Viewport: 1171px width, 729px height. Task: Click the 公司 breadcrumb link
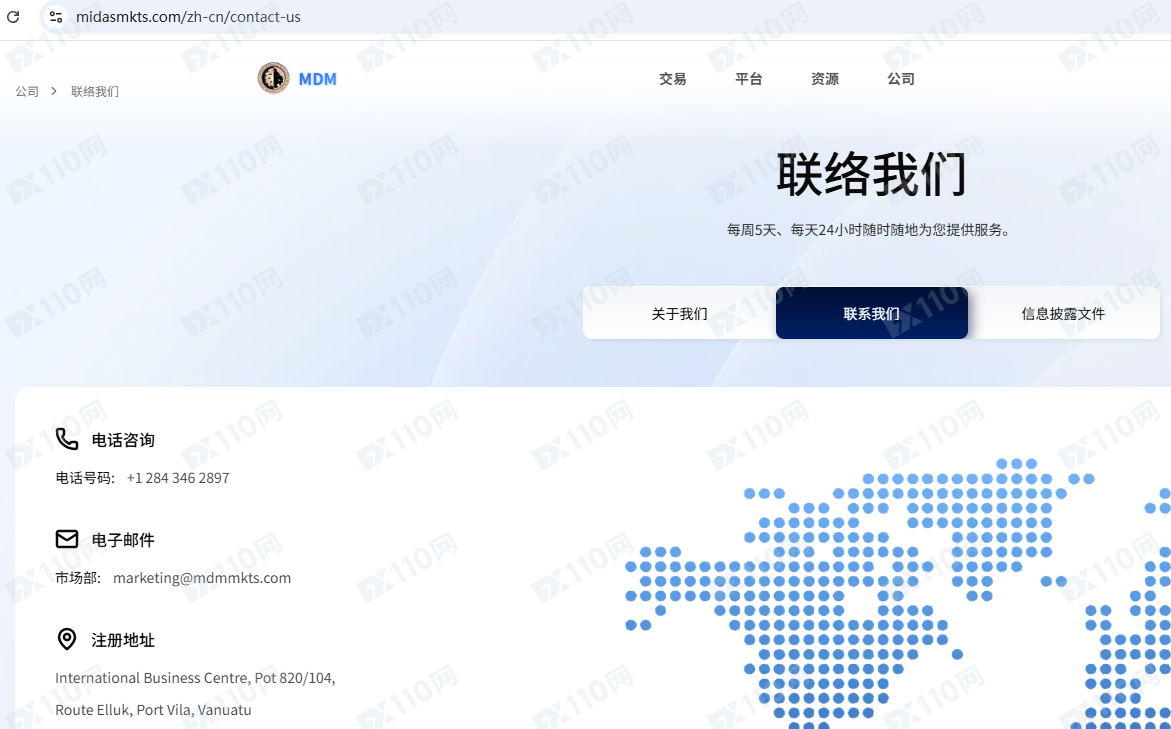27,92
